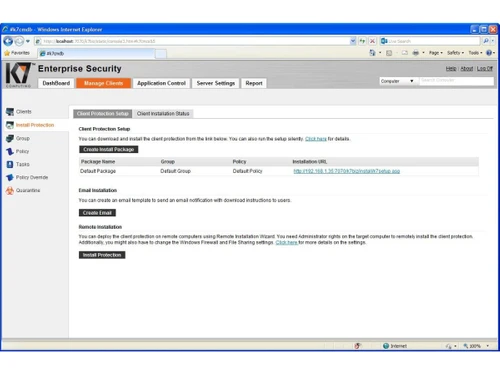Expand the Print options dropdown arrow

tap(424, 53)
